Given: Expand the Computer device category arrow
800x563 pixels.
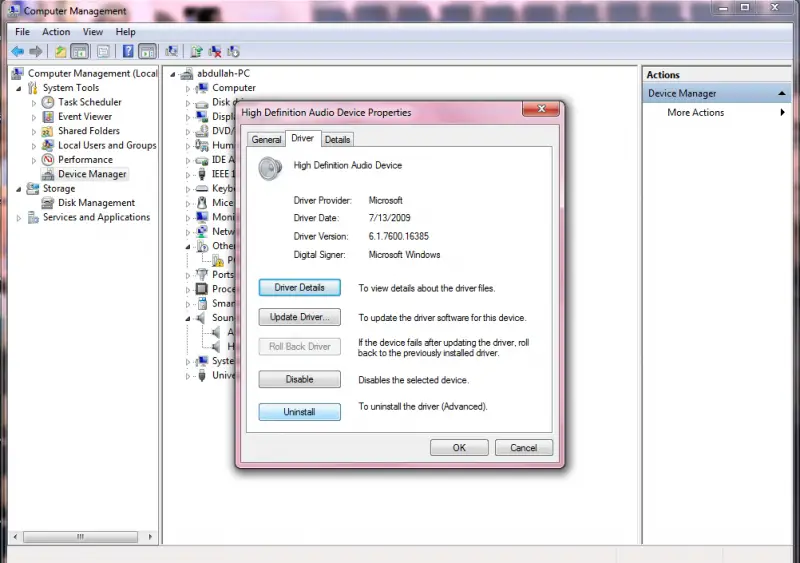Looking at the screenshot, I should coord(188,89).
